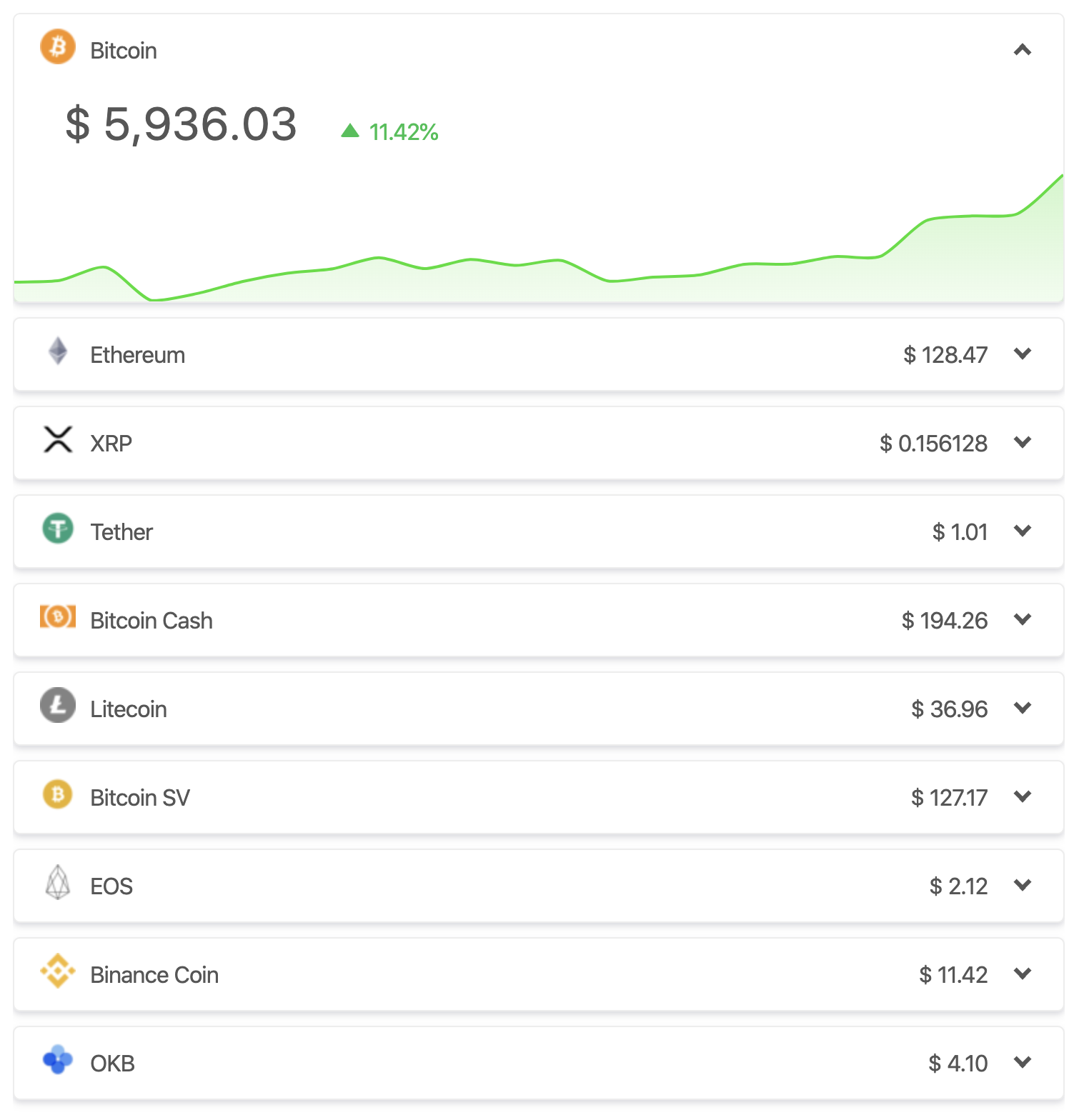Viewport: 1079px width, 1120px height.
Task: Click the blue OKB logo icon
Action: pos(58,1059)
